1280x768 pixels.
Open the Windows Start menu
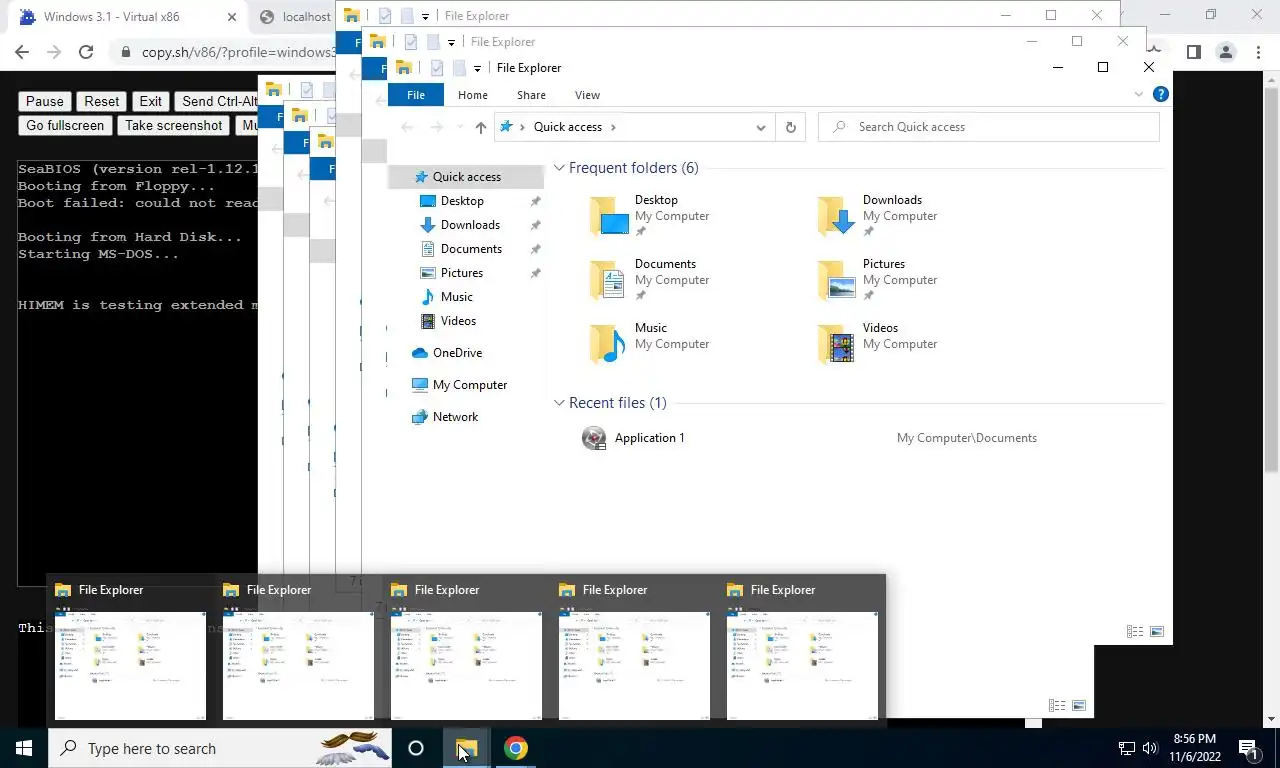24,748
